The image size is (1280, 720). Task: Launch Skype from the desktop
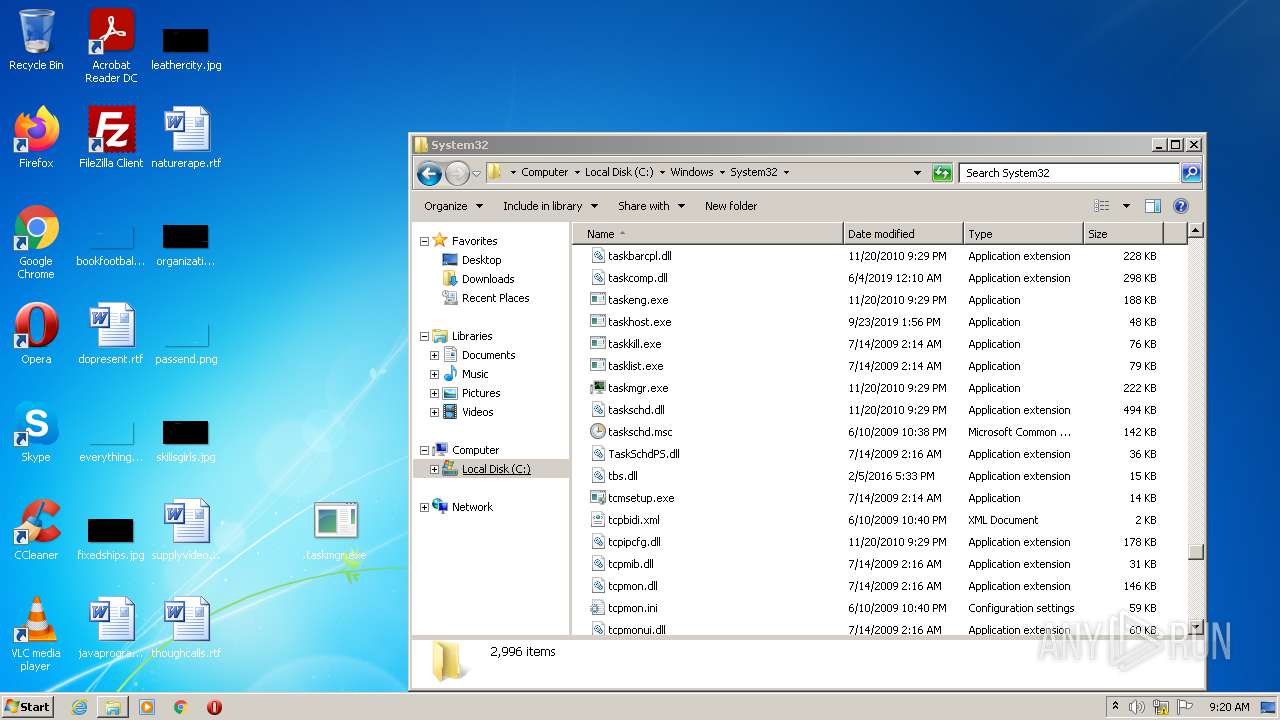coord(36,432)
